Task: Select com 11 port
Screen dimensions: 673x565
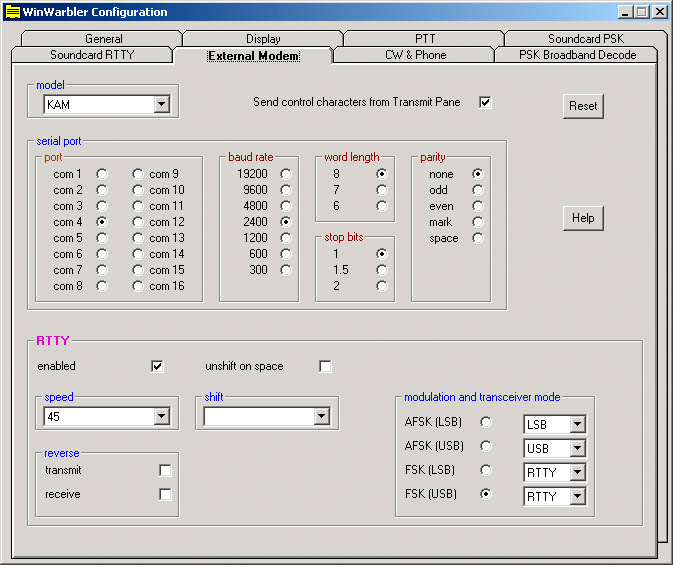Action: click(x=138, y=206)
